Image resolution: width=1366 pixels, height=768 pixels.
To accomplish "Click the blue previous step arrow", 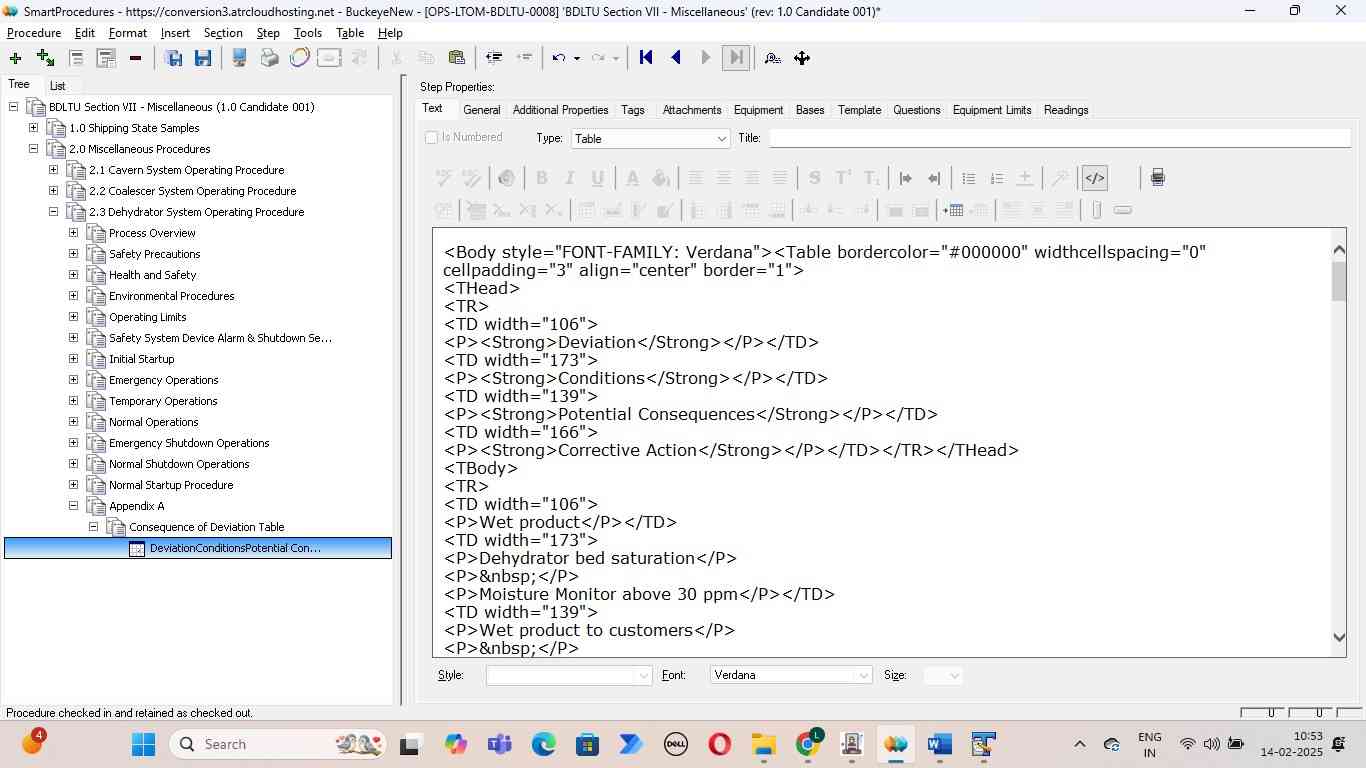I will [676, 58].
